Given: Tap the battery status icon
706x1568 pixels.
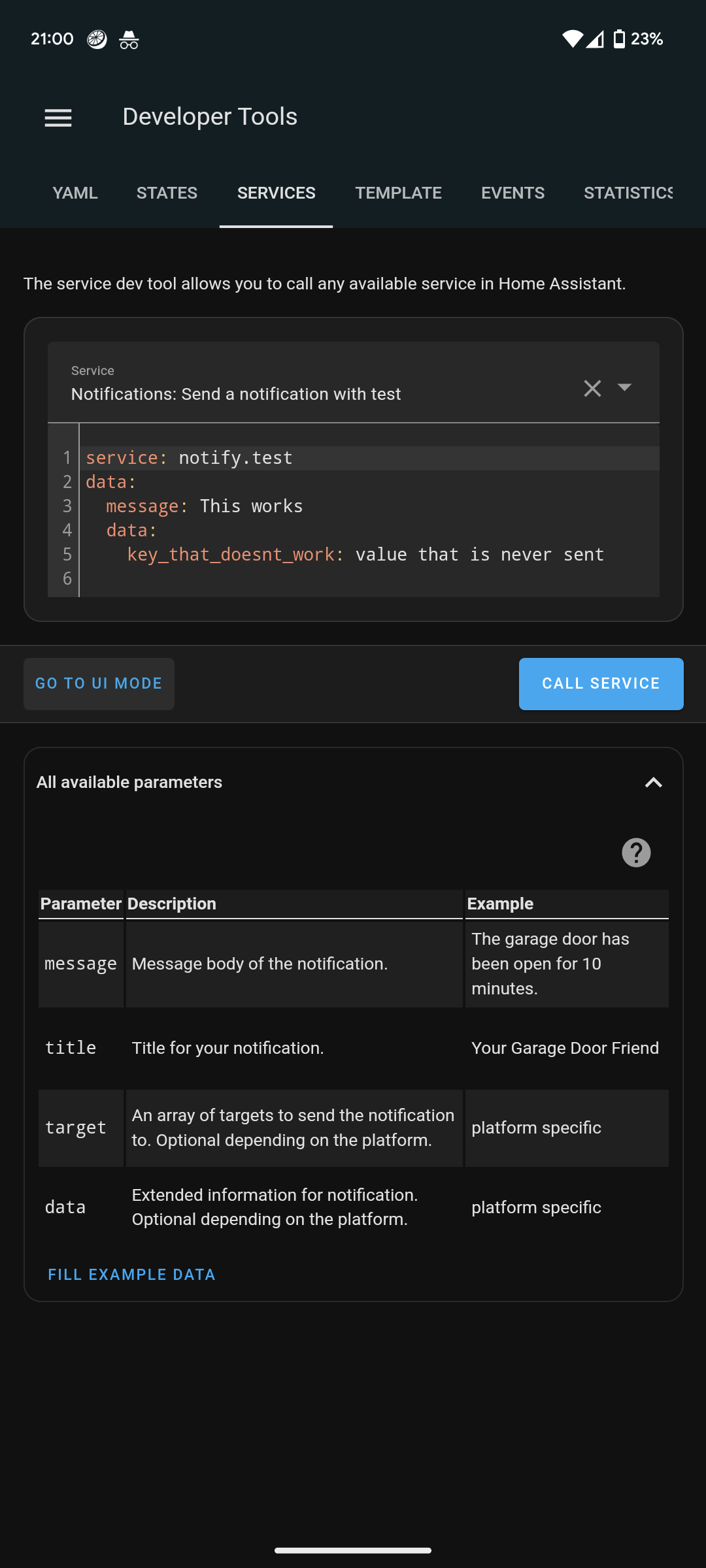Looking at the screenshot, I should [619, 39].
